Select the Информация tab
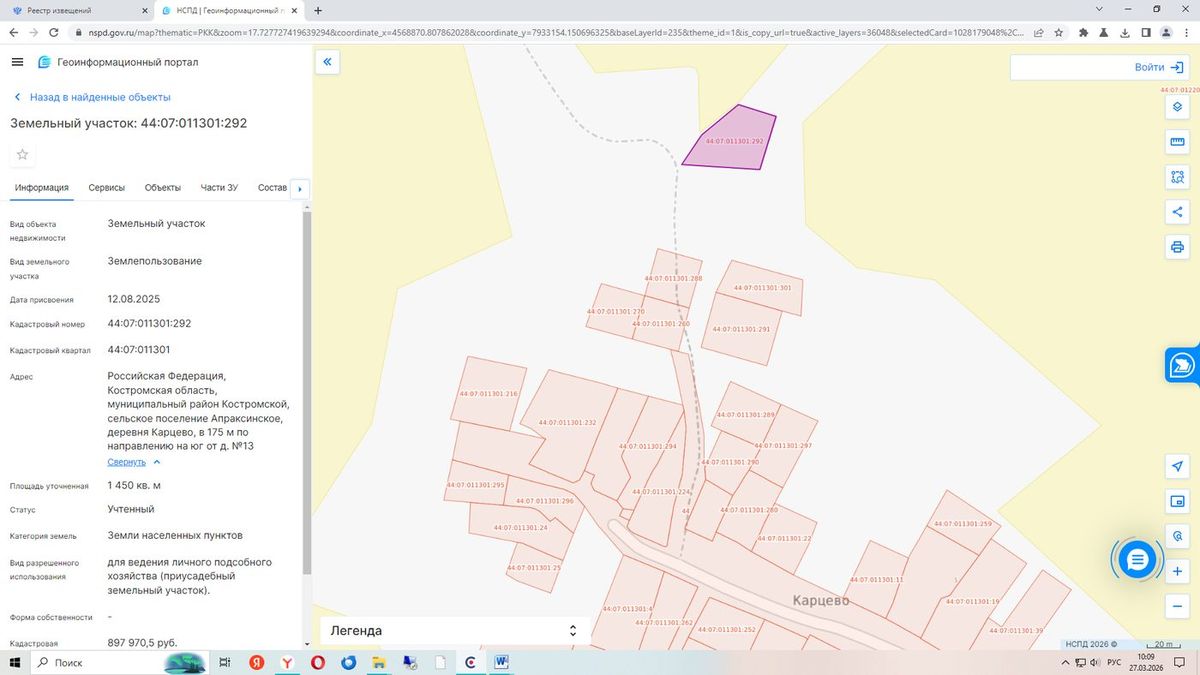 pos(41,188)
